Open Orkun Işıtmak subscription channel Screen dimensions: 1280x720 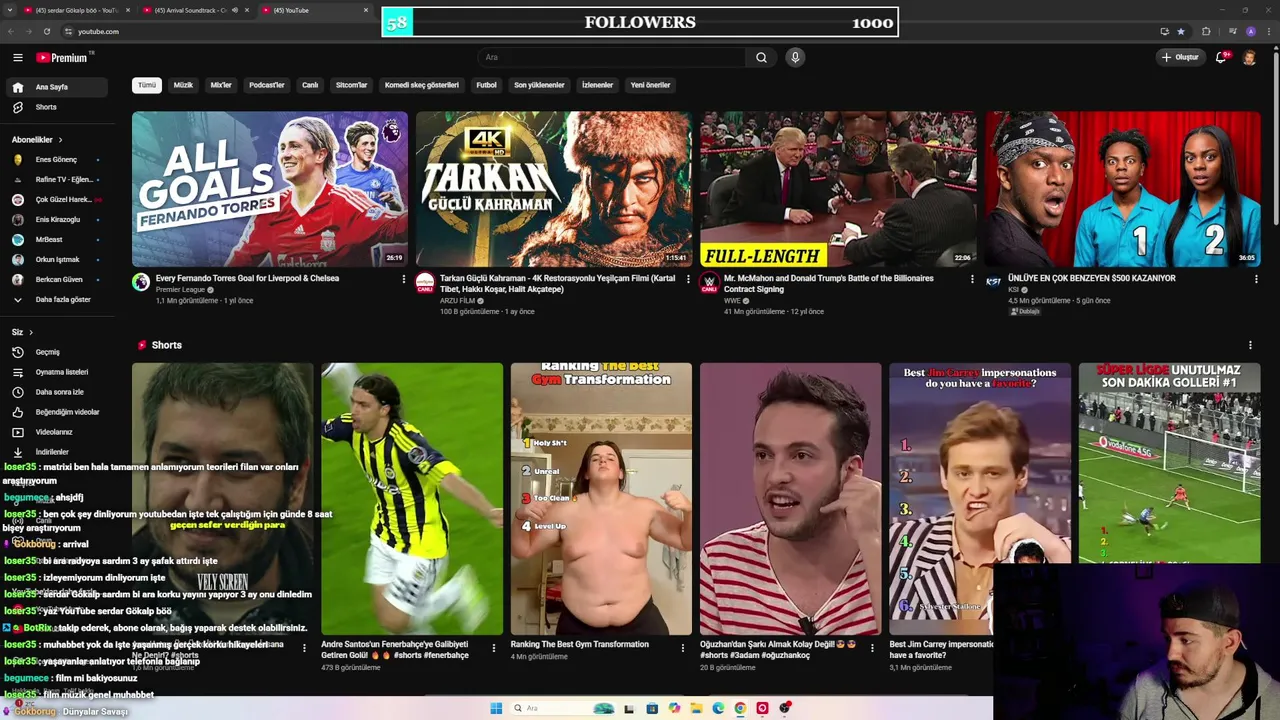[x=58, y=259]
